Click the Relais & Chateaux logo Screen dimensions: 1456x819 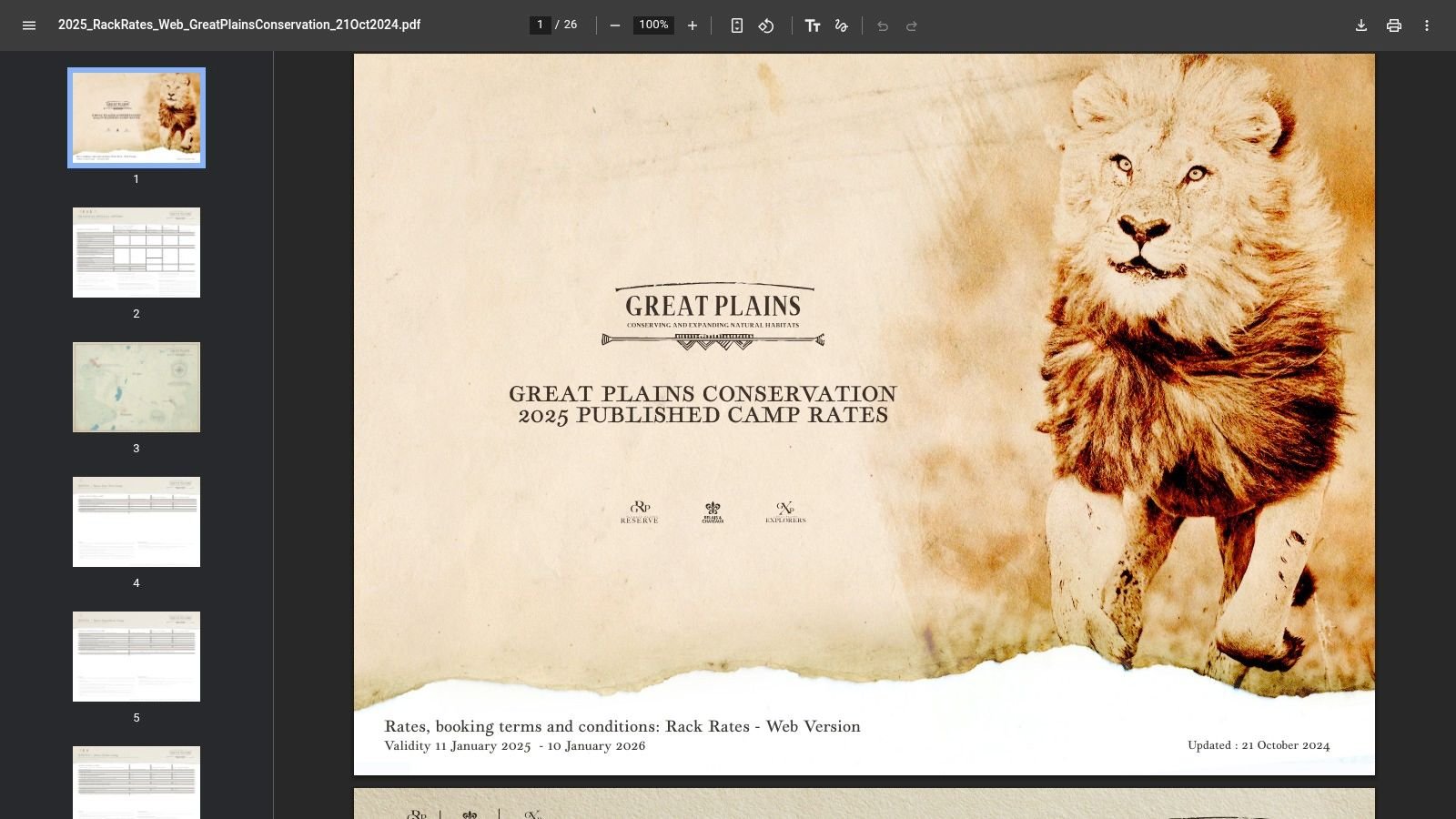[713, 513]
